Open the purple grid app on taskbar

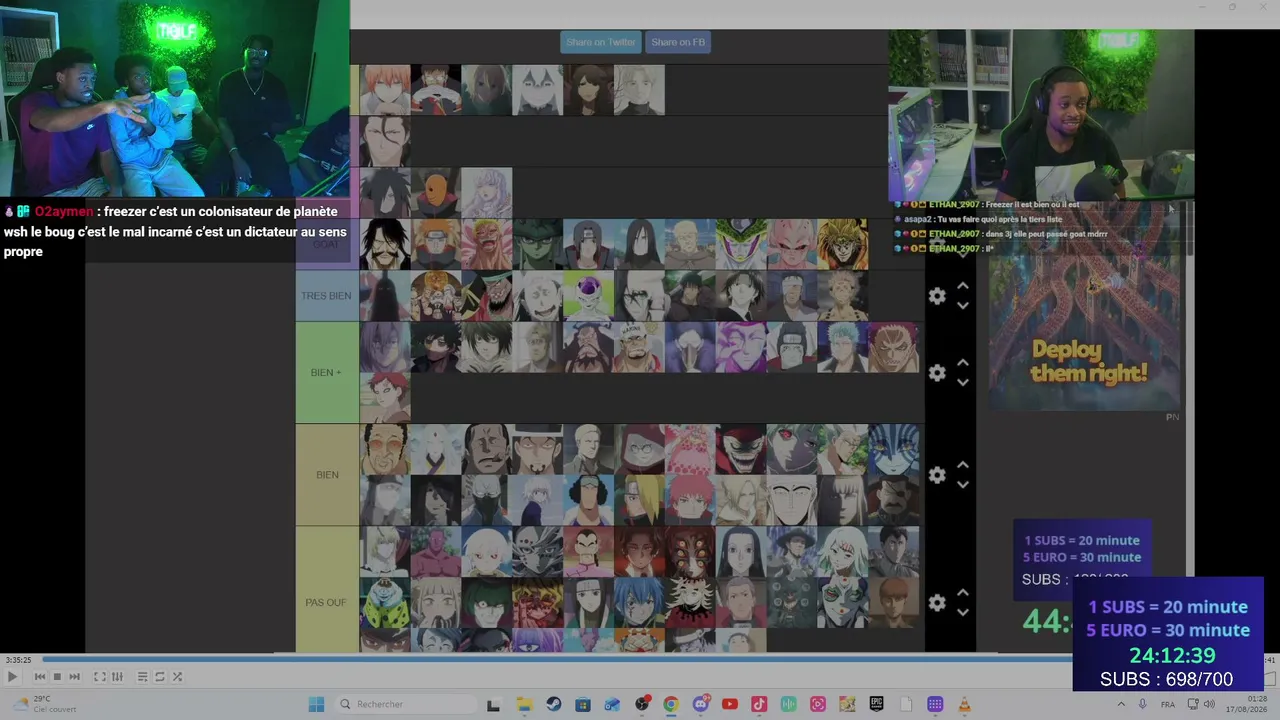click(935, 704)
